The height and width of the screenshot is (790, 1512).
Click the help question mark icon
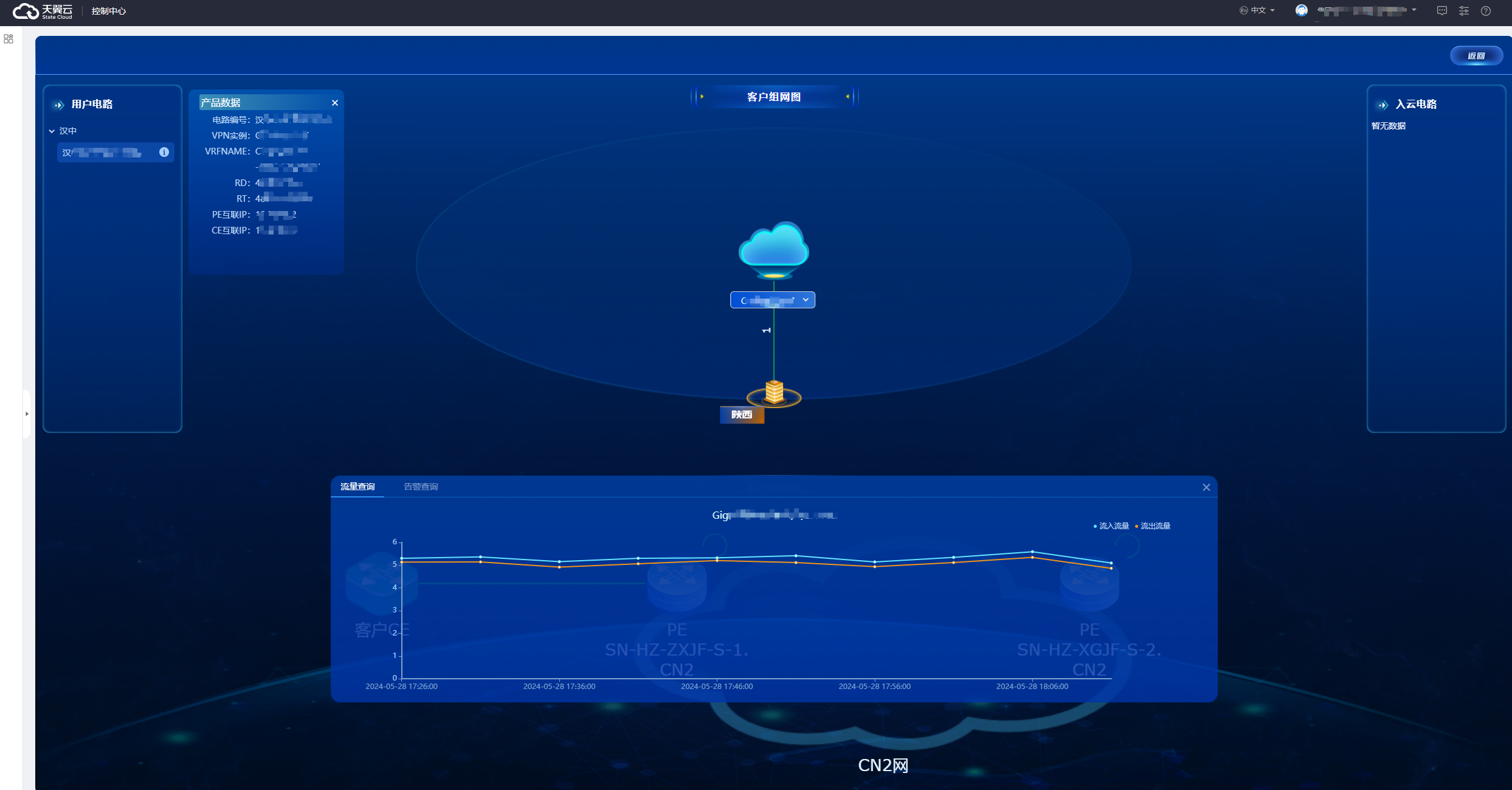click(x=1486, y=11)
